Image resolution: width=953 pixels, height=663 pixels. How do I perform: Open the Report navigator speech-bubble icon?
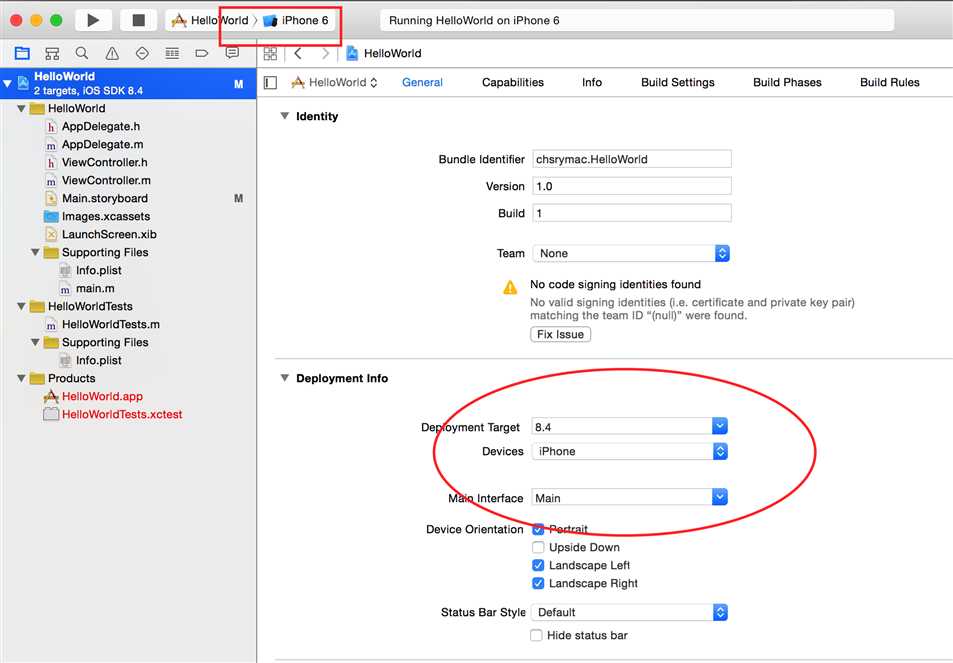[232, 53]
